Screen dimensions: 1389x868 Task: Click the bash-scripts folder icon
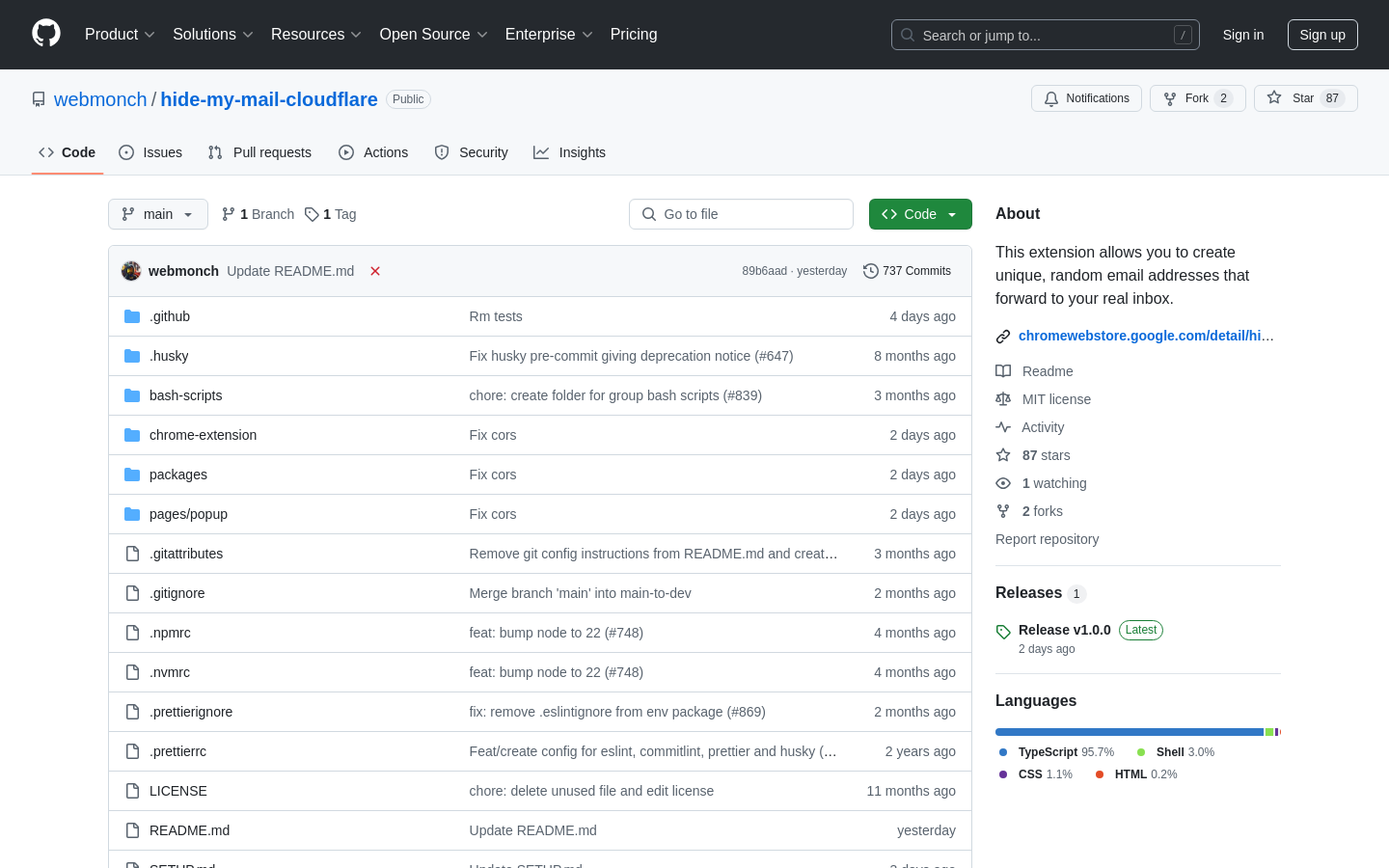tap(132, 395)
